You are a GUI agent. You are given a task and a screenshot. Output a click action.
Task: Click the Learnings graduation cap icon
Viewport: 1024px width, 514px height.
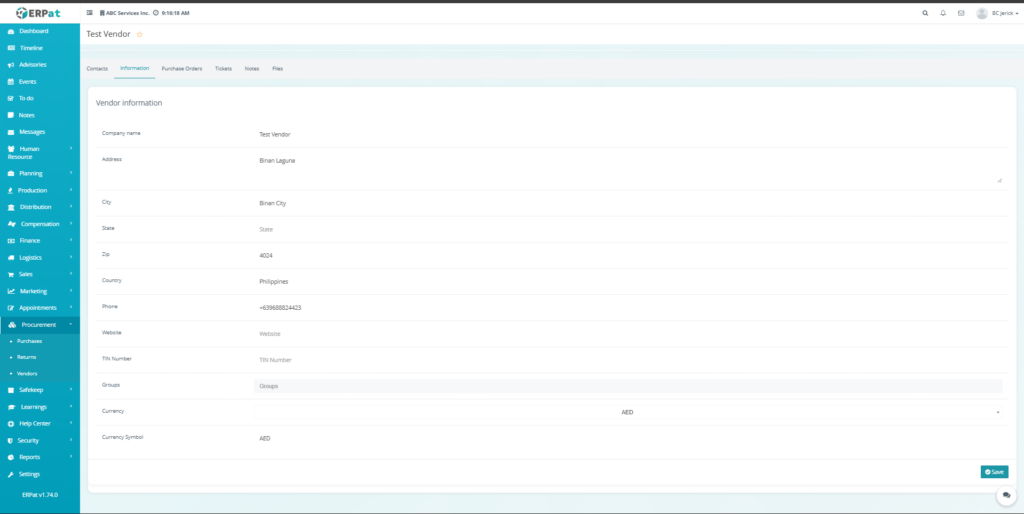coord(11,408)
